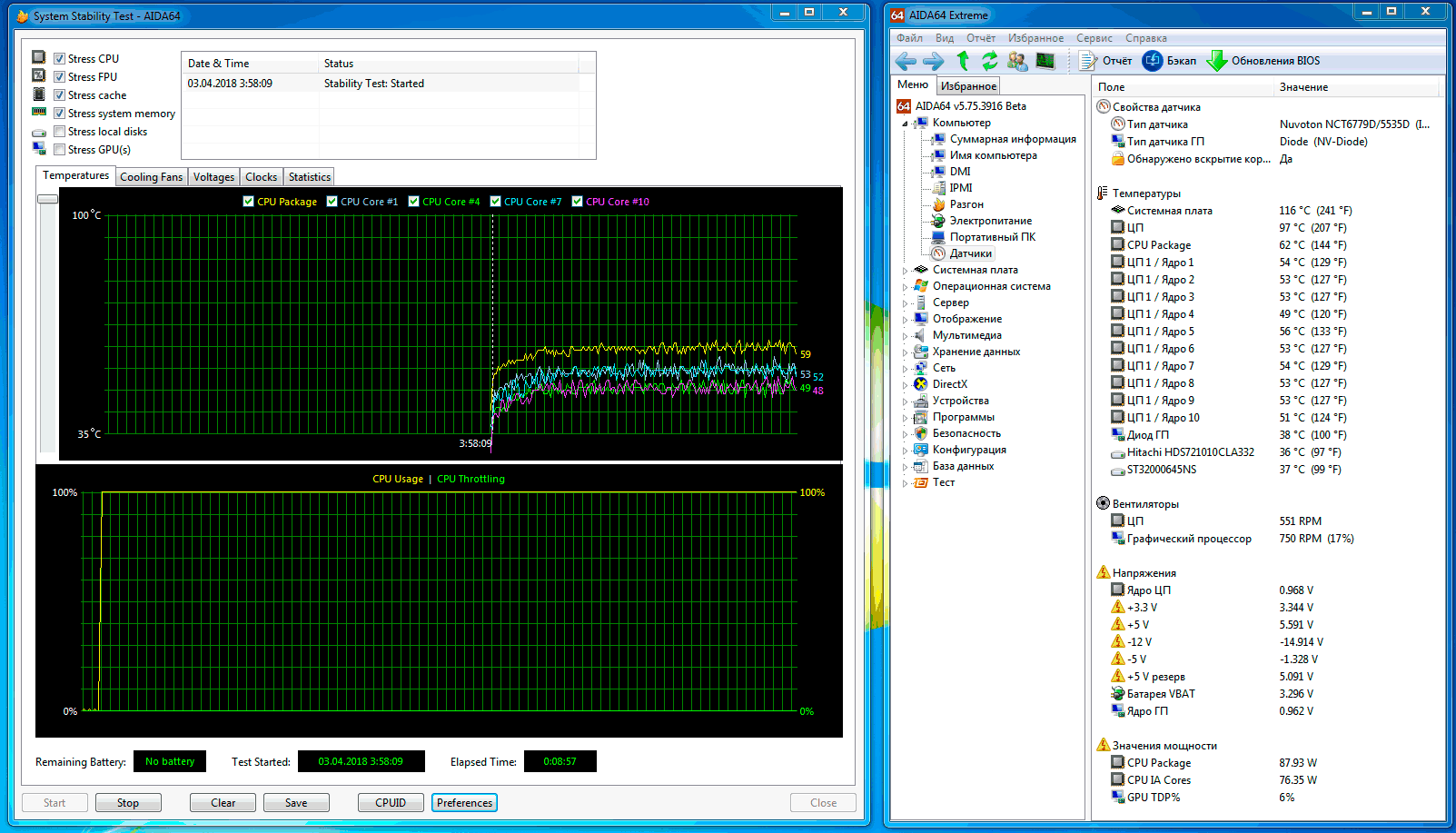Collapse the Компьютер tree node

coord(905,124)
